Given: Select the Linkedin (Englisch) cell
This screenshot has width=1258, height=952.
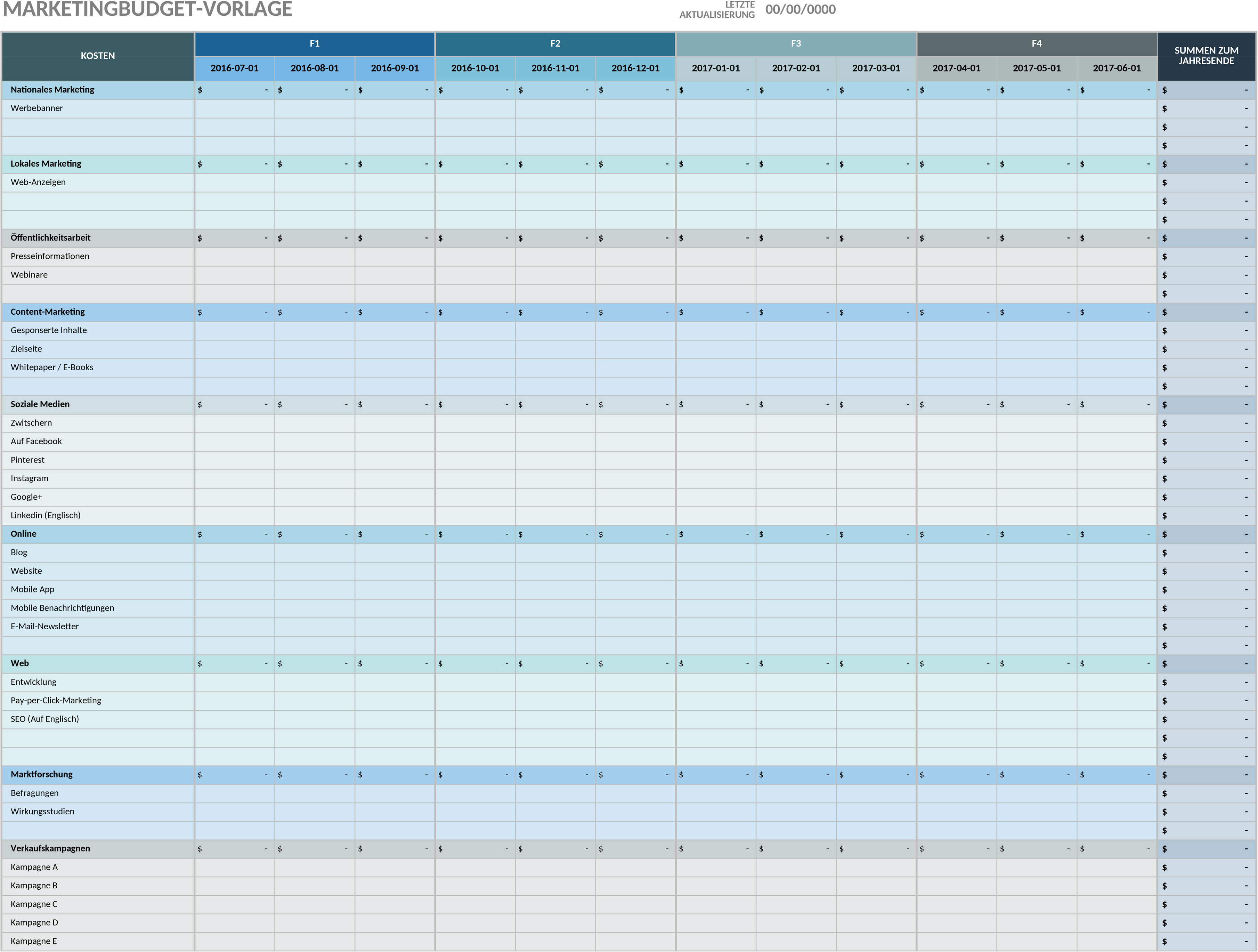Looking at the screenshot, I should click(x=98, y=515).
